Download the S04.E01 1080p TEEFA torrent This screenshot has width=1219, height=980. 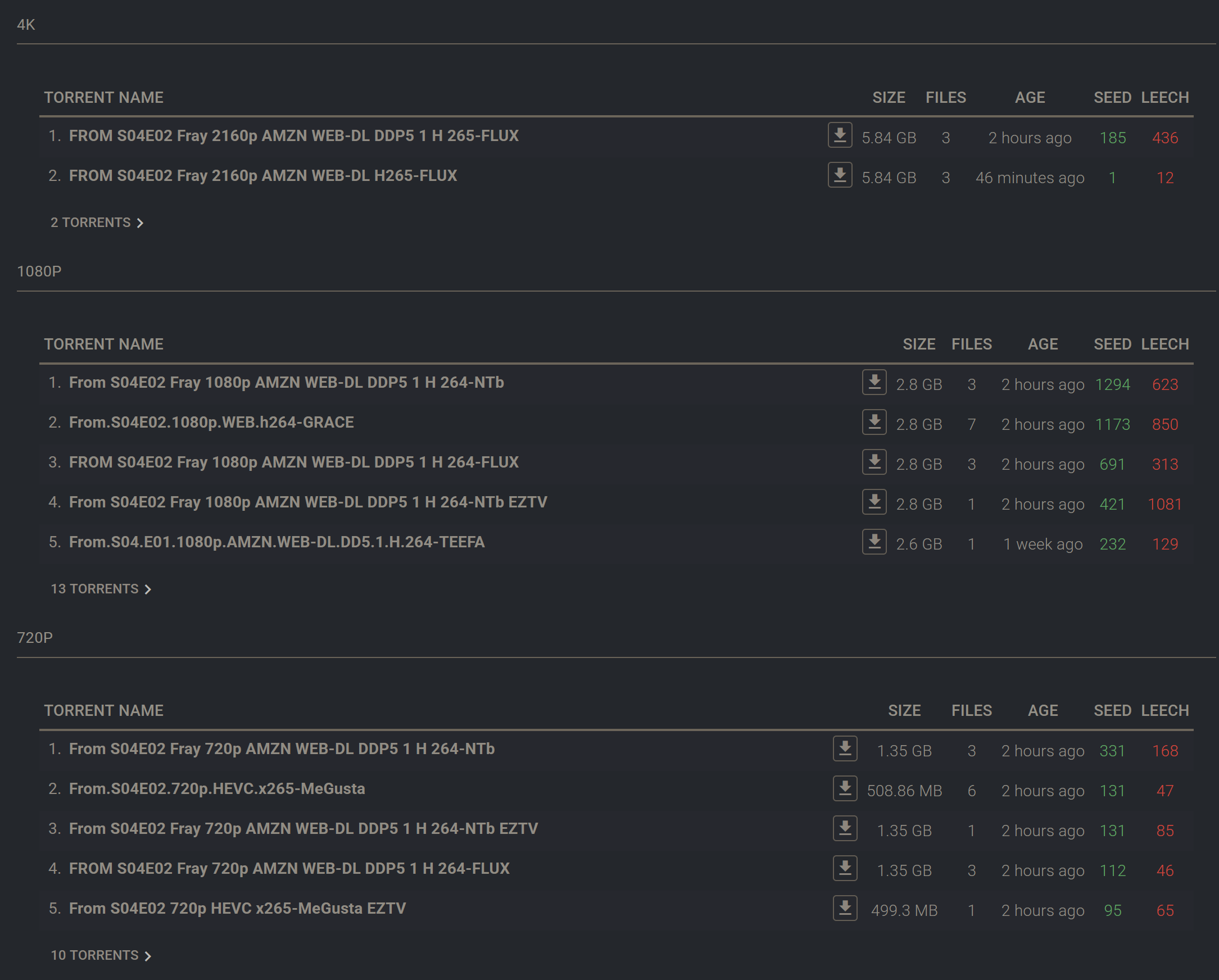click(874, 542)
